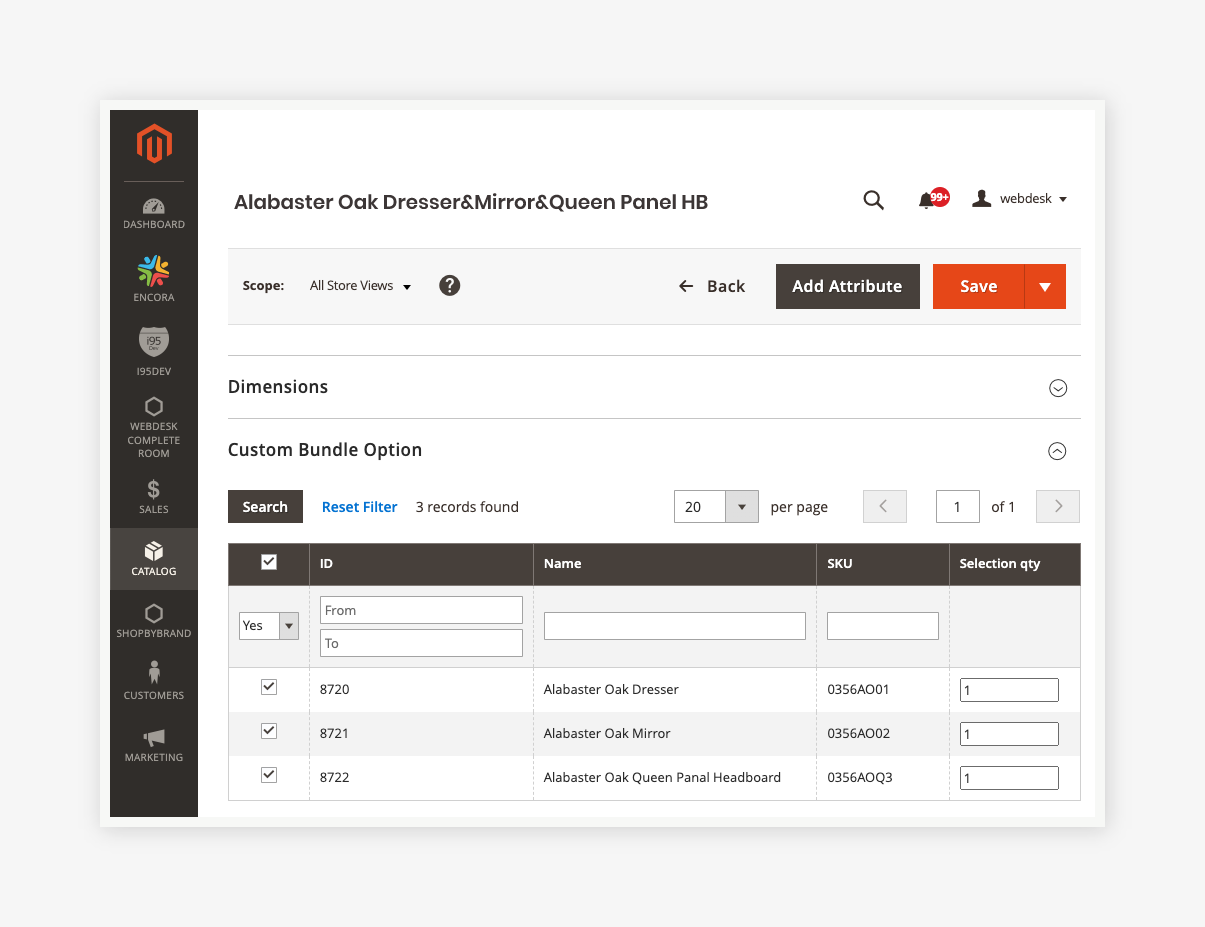Open the Marketing menu
This screenshot has width=1205, height=927.
154,745
